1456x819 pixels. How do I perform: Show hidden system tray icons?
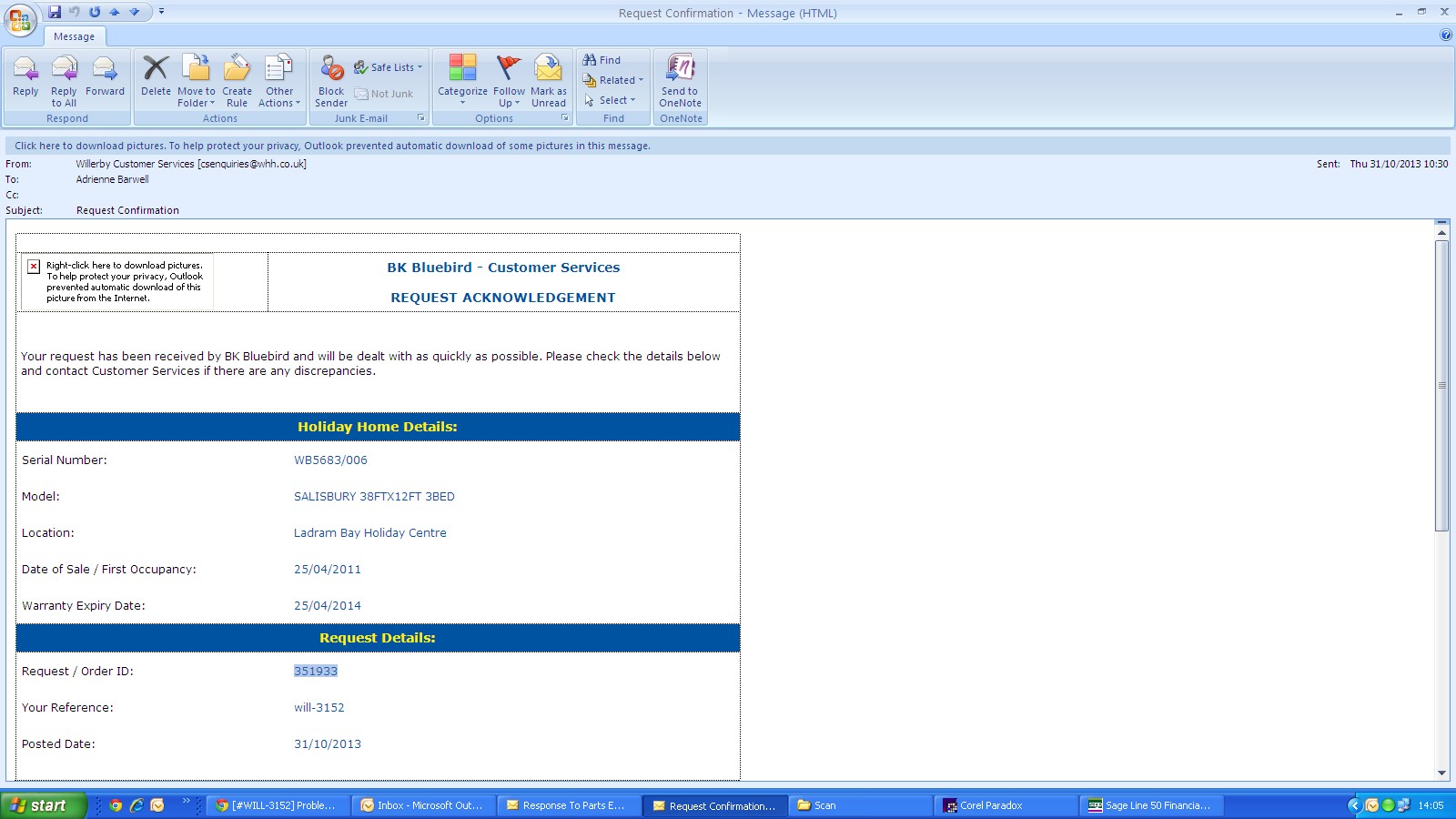coord(1354,805)
